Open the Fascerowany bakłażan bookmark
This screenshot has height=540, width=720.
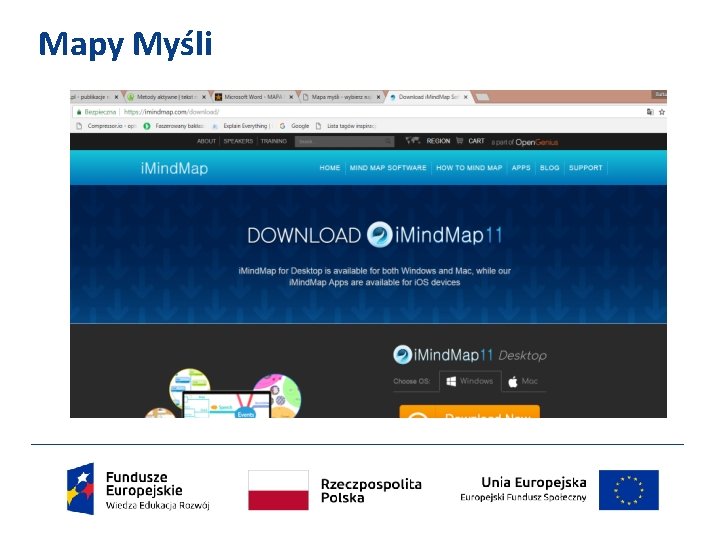(174, 126)
